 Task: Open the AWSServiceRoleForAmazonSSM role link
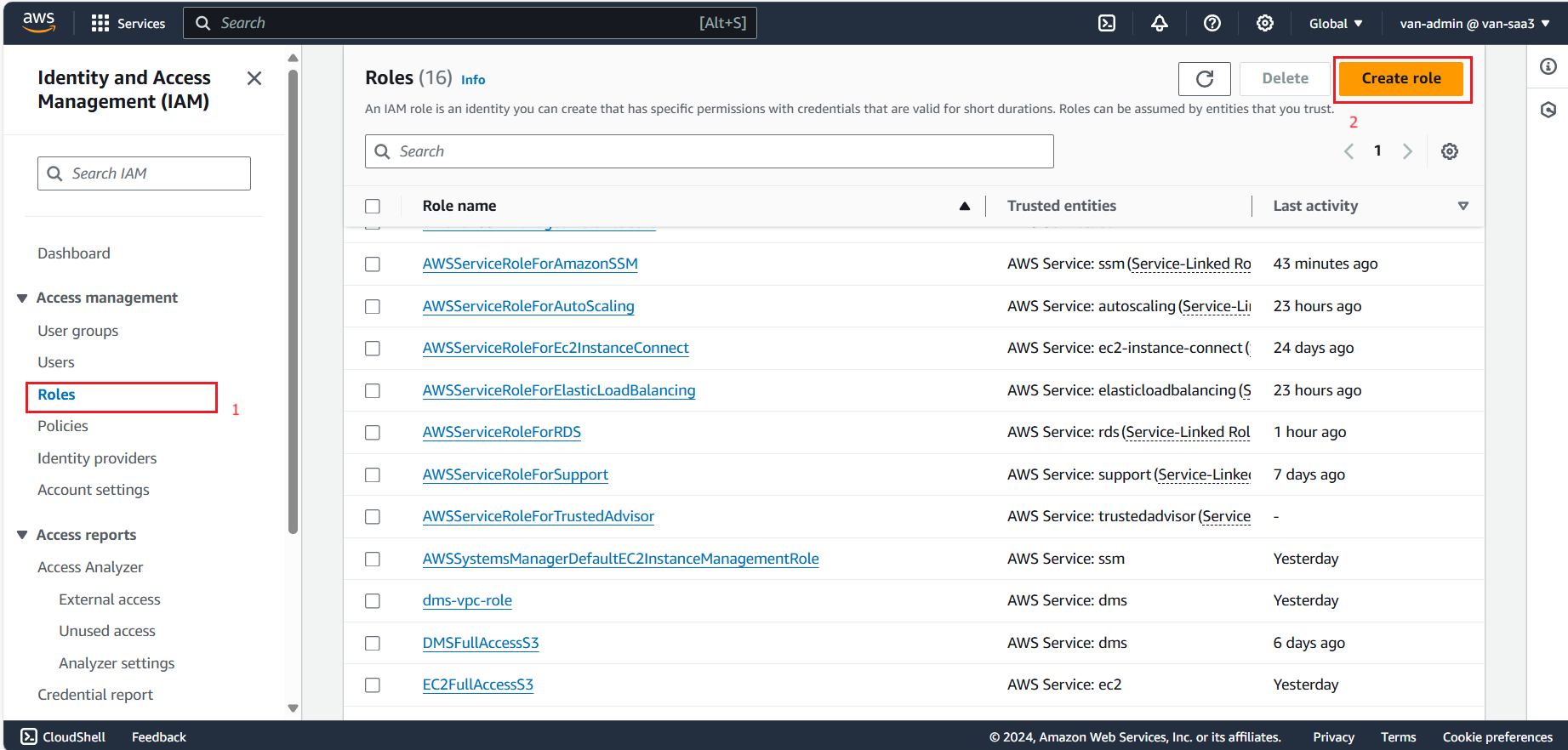(x=530, y=264)
